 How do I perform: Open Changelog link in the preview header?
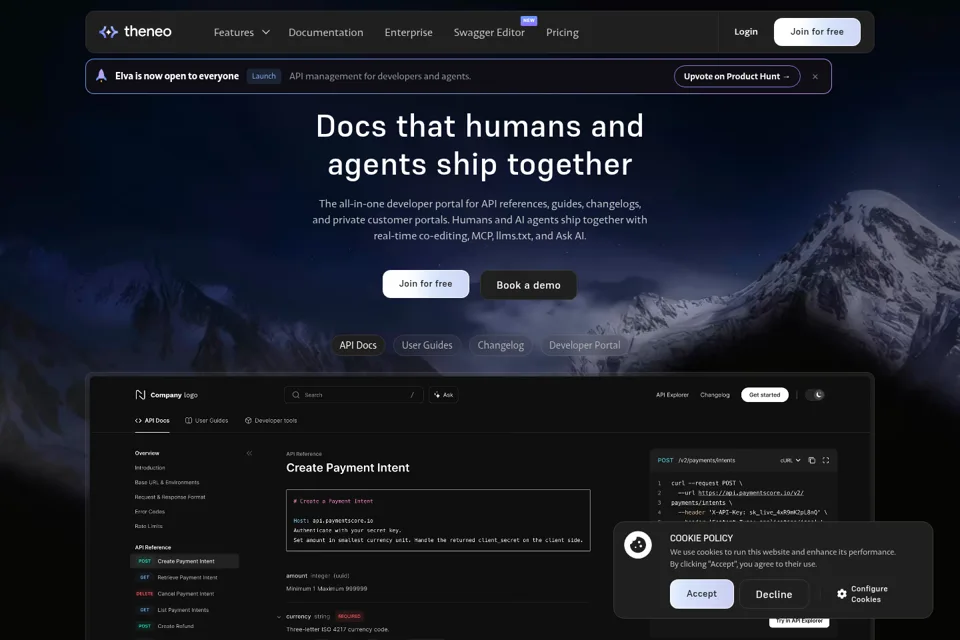[715, 395]
